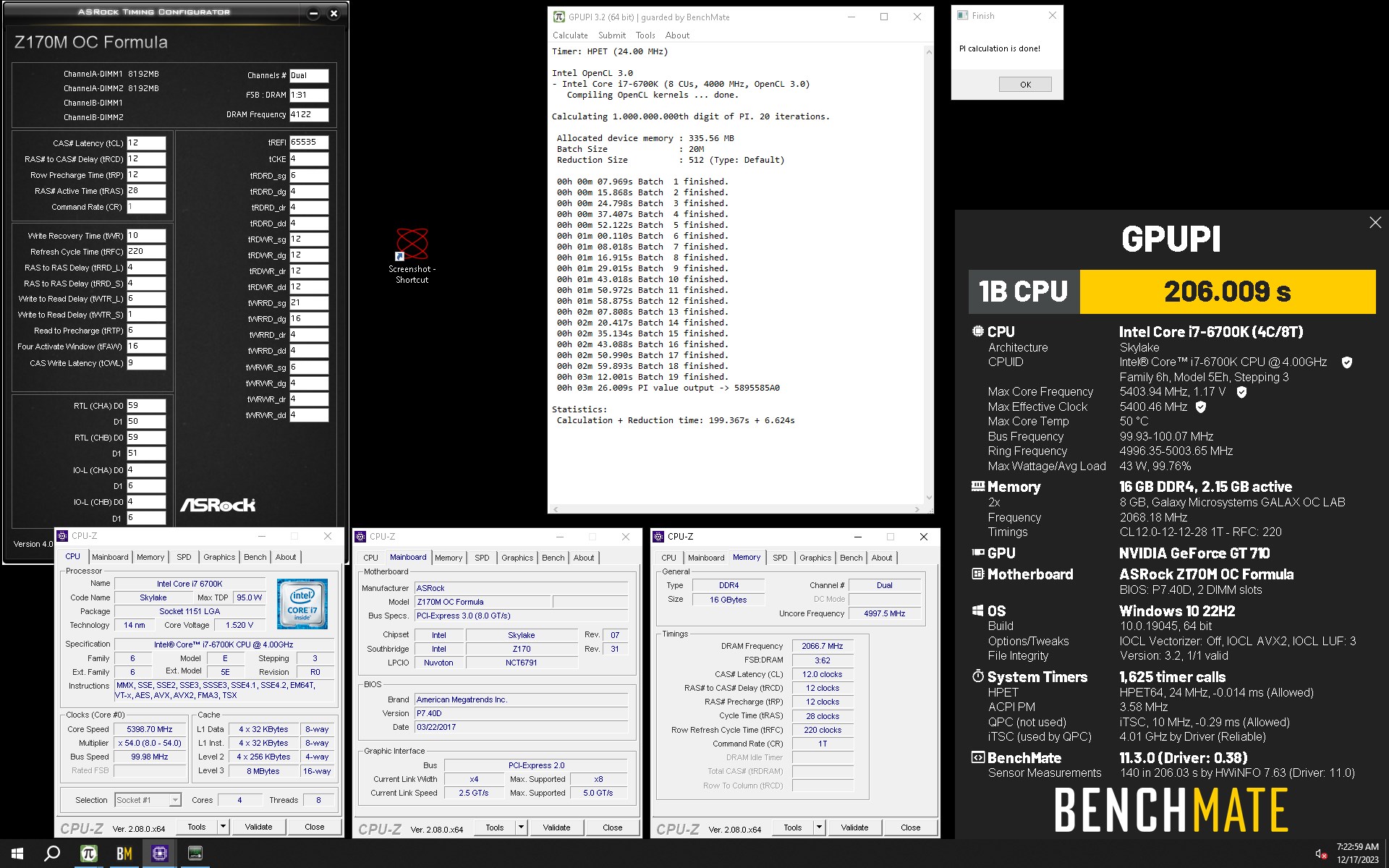The height and width of the screenshot is (868, 1389).
Task: Open the timing configurator taskbar icon
Action: (195, 854)
